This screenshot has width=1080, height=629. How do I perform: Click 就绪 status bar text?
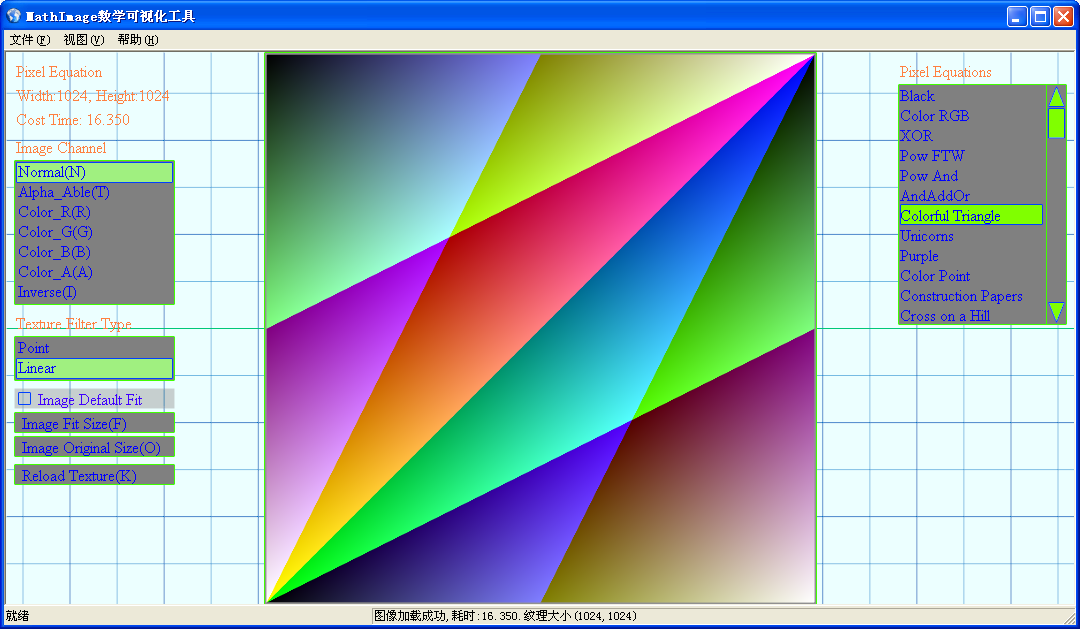[x=18, y=616]
